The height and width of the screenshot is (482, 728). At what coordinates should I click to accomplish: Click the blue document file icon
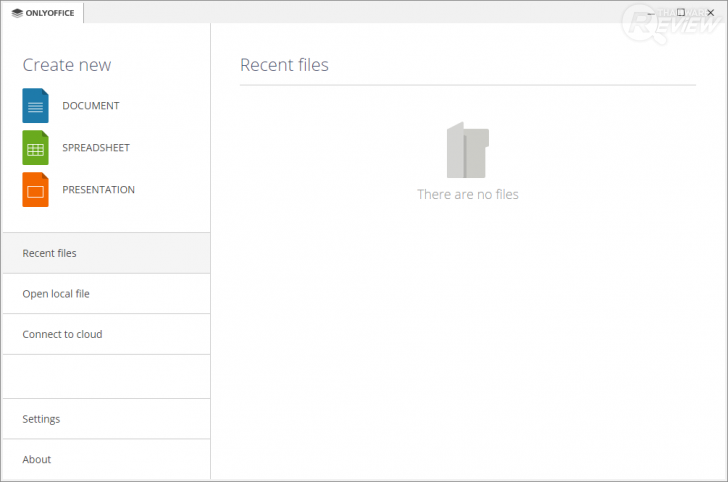pos(35,106)
